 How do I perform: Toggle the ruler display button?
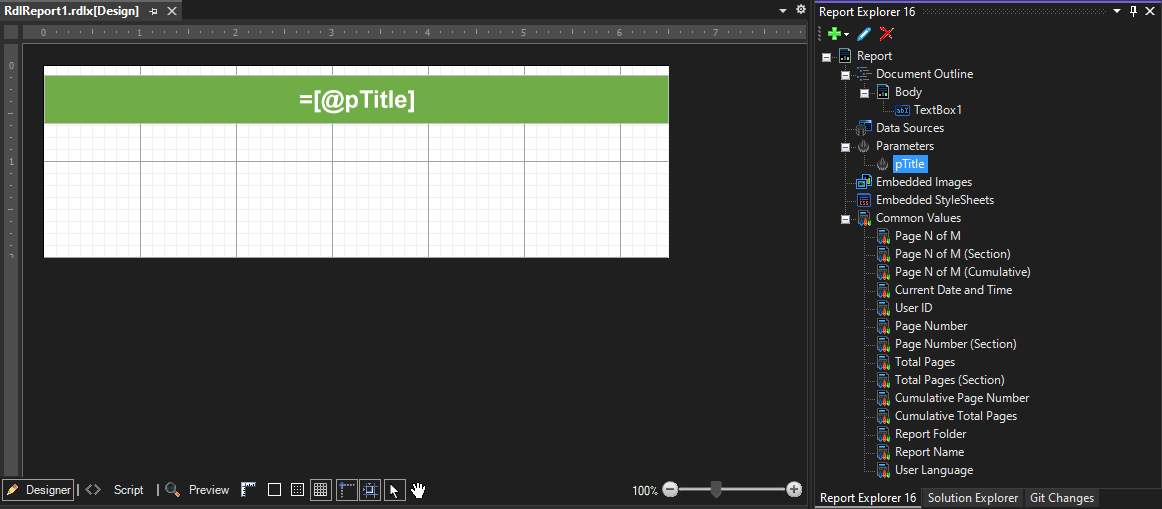[x=249, y=490]
